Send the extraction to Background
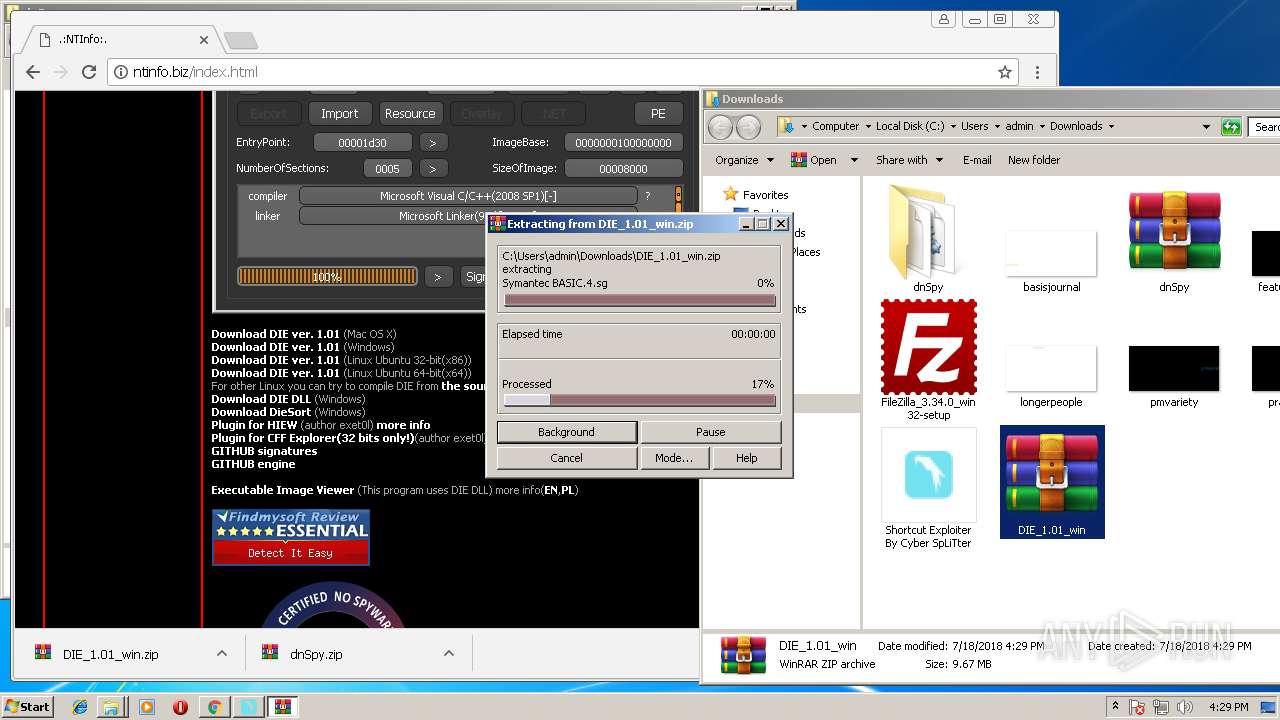Viewport: 1280px width, 720px height. tap(566, 432)
